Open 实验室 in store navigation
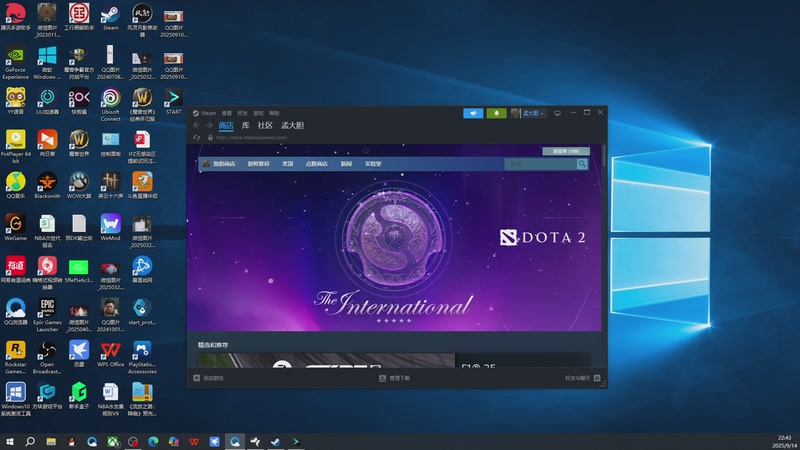 pos(373,164)
